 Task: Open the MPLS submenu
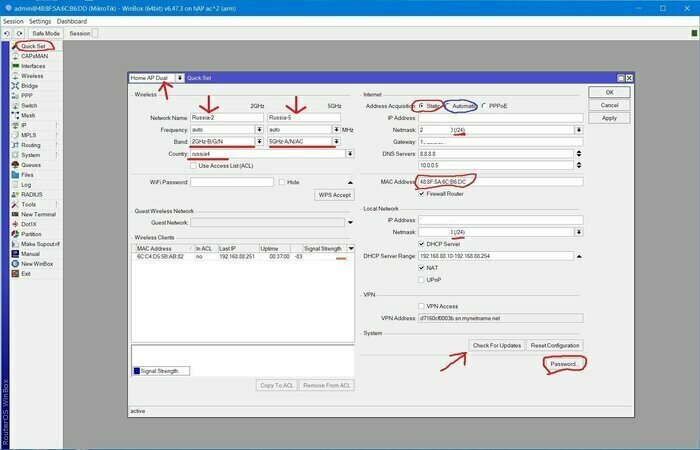tap(29, 135)
